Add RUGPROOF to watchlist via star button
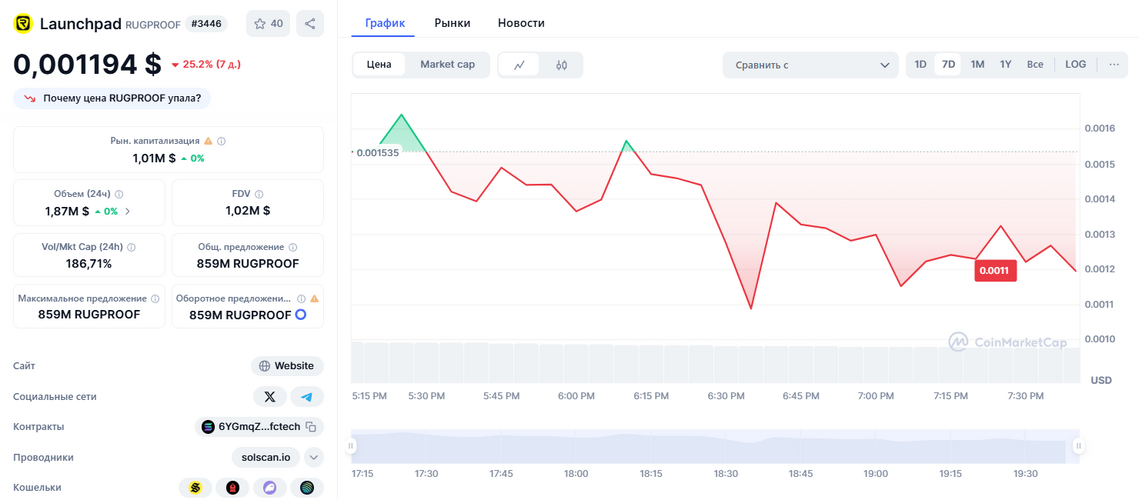Screen dimensions: 1139x500 tap(268, 24)
